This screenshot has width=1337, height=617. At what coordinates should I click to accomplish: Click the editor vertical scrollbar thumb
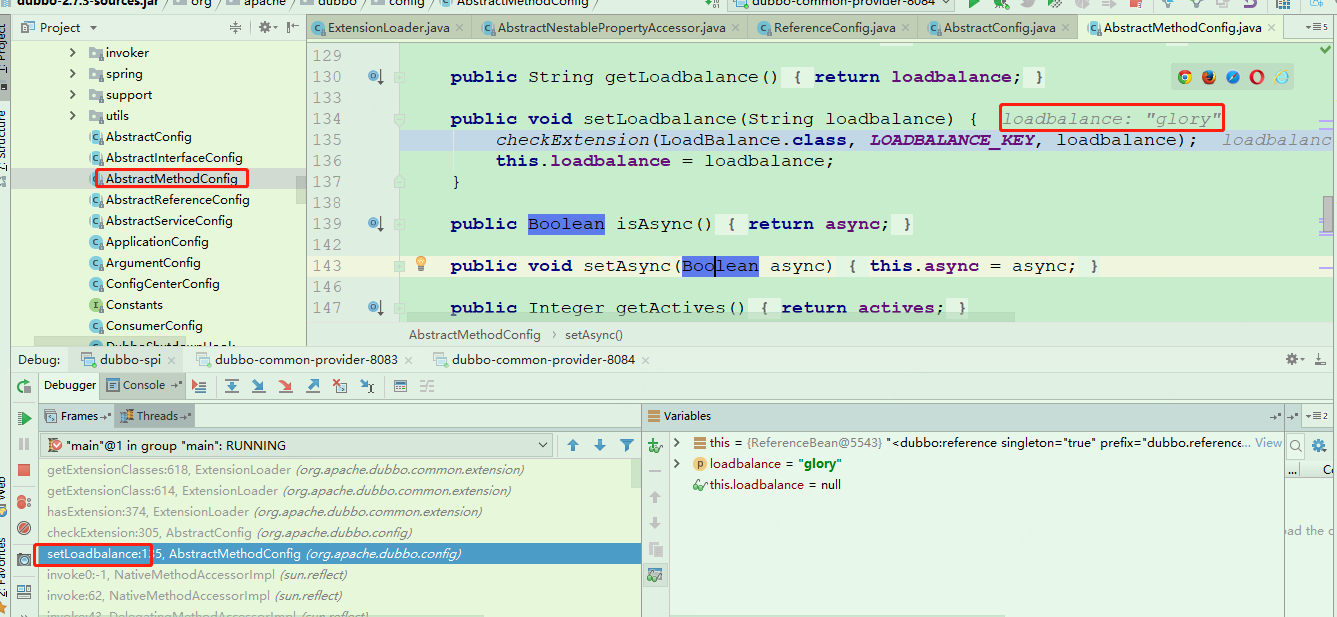pos(1328,212)
